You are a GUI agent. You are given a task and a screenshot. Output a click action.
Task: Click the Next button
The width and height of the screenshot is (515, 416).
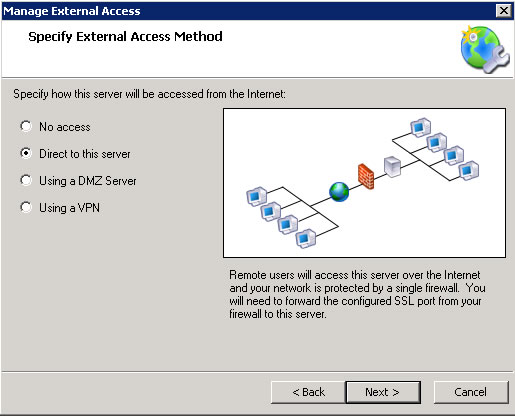(x=383, y=392)
